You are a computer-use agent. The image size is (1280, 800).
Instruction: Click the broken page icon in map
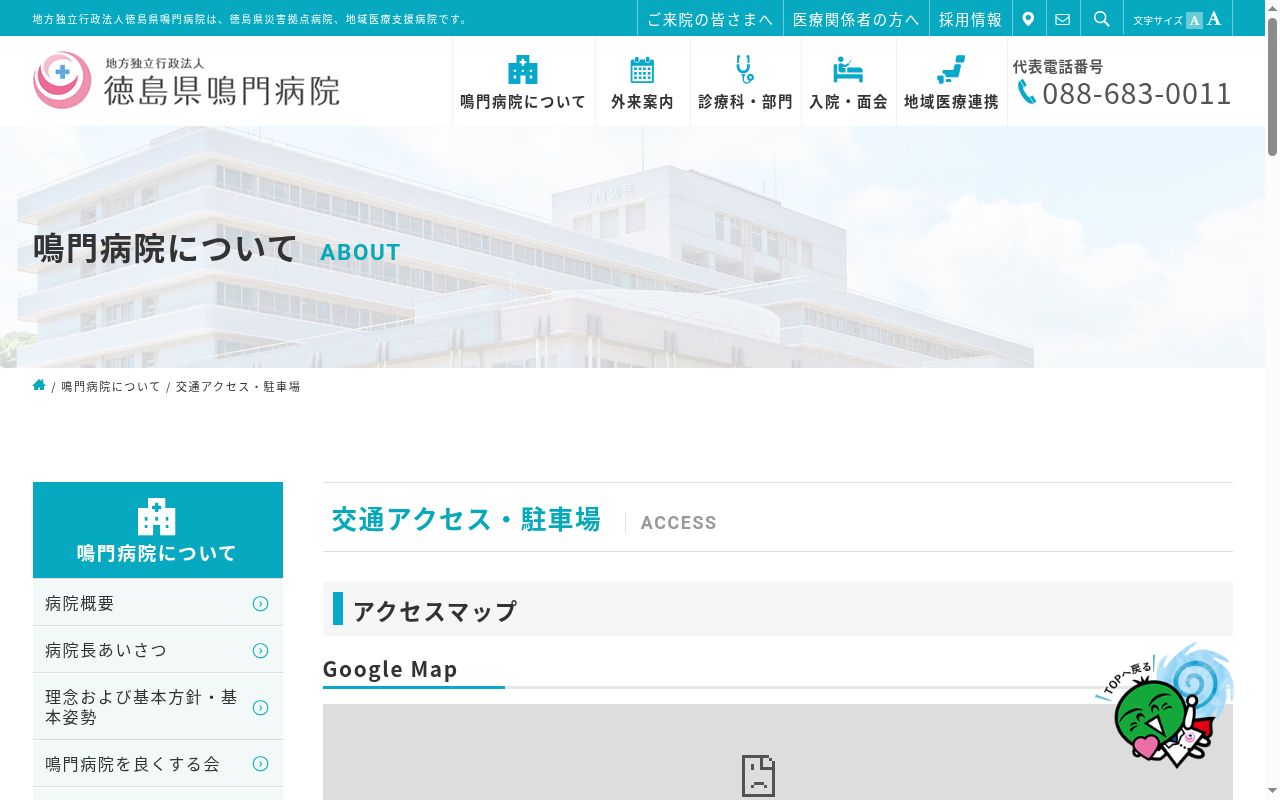pos(758,776)
